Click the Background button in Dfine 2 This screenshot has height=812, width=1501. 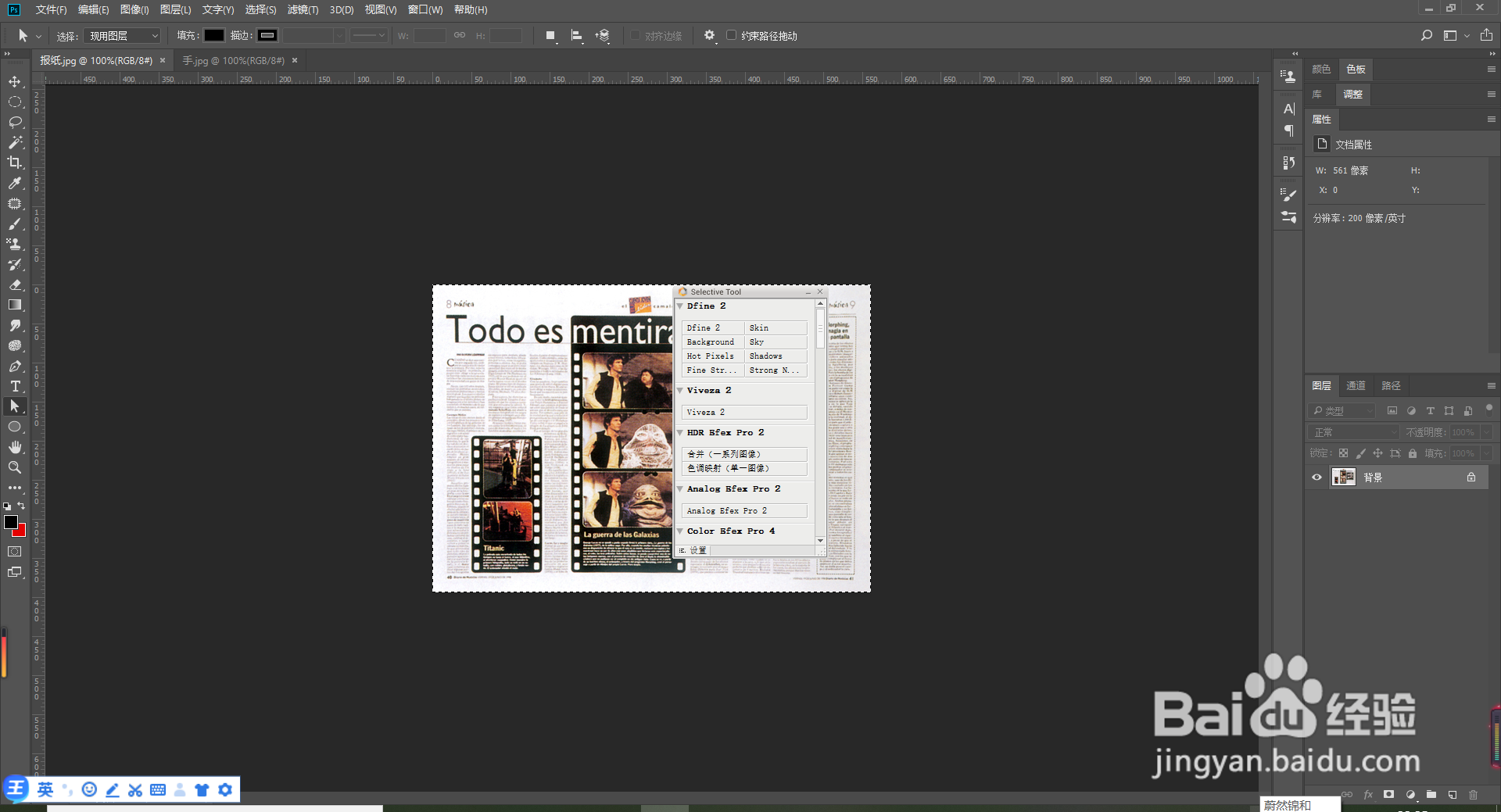[713, 342]
